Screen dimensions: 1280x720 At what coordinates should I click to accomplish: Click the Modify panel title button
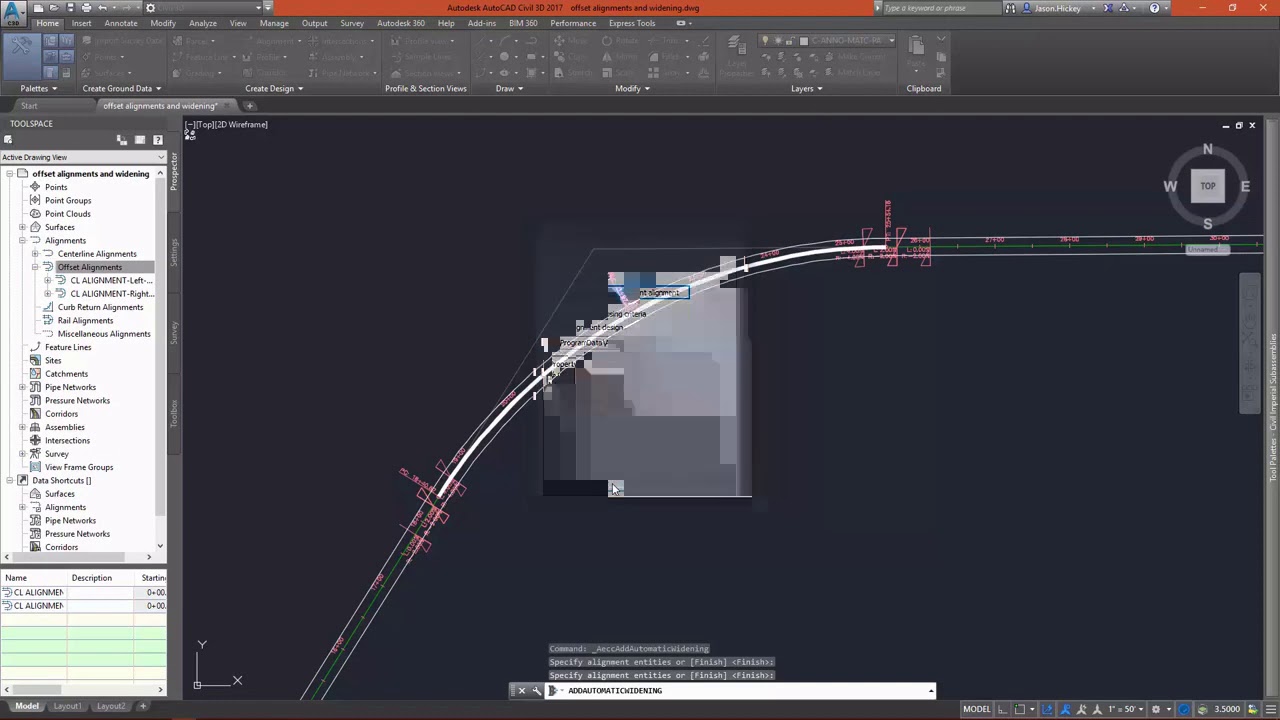[x=632, y=88]
